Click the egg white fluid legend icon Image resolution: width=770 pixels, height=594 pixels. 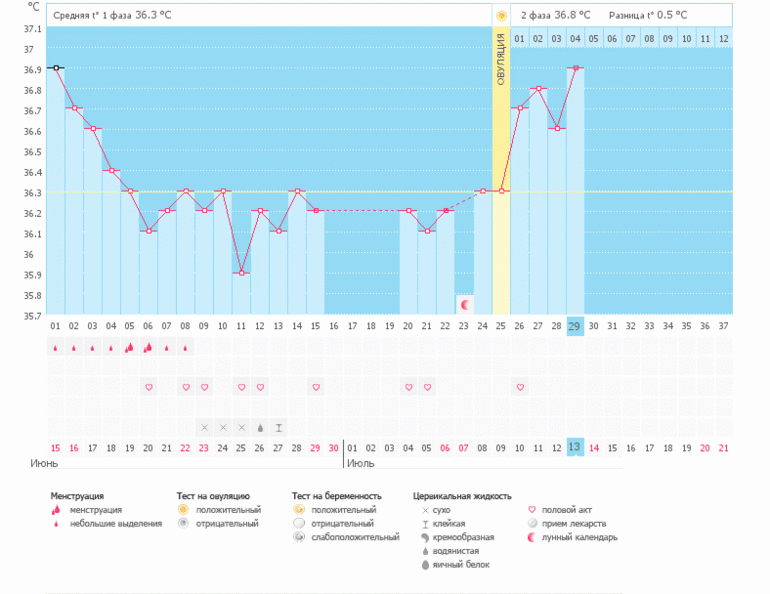pyautogui.click(x=425, y=565)
